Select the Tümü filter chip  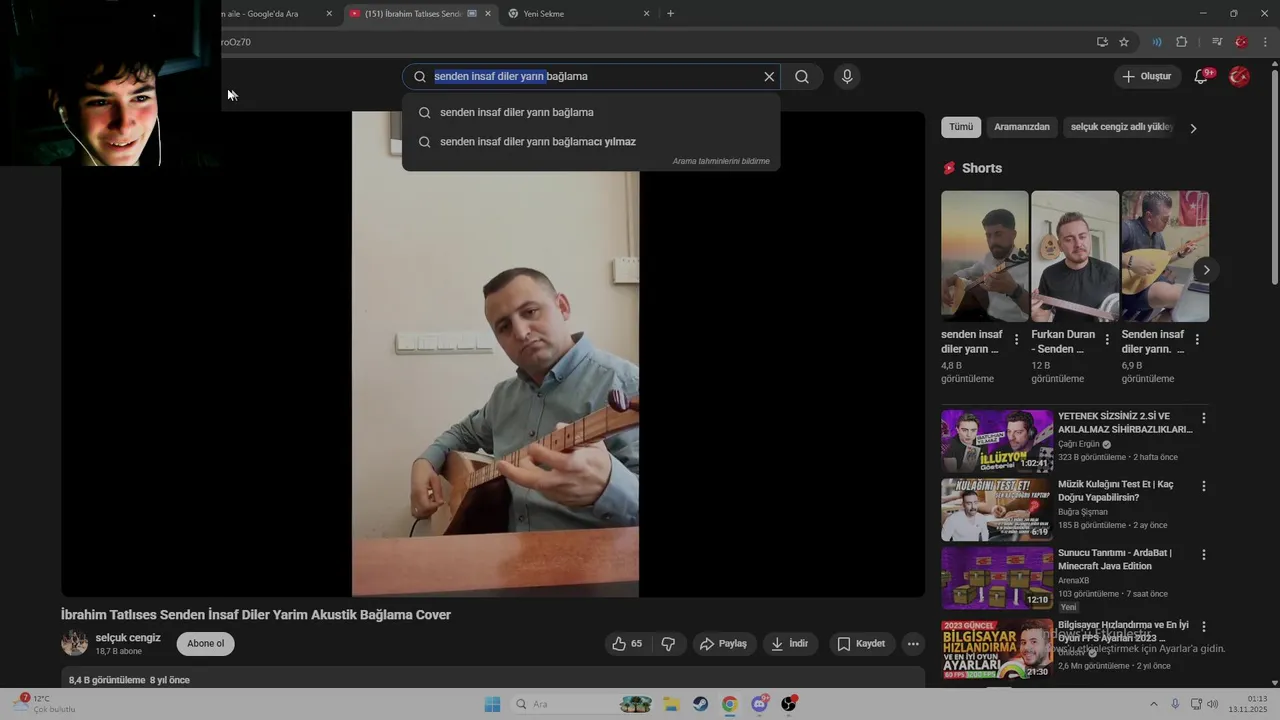pyautogui.click(x=961, y=127)
